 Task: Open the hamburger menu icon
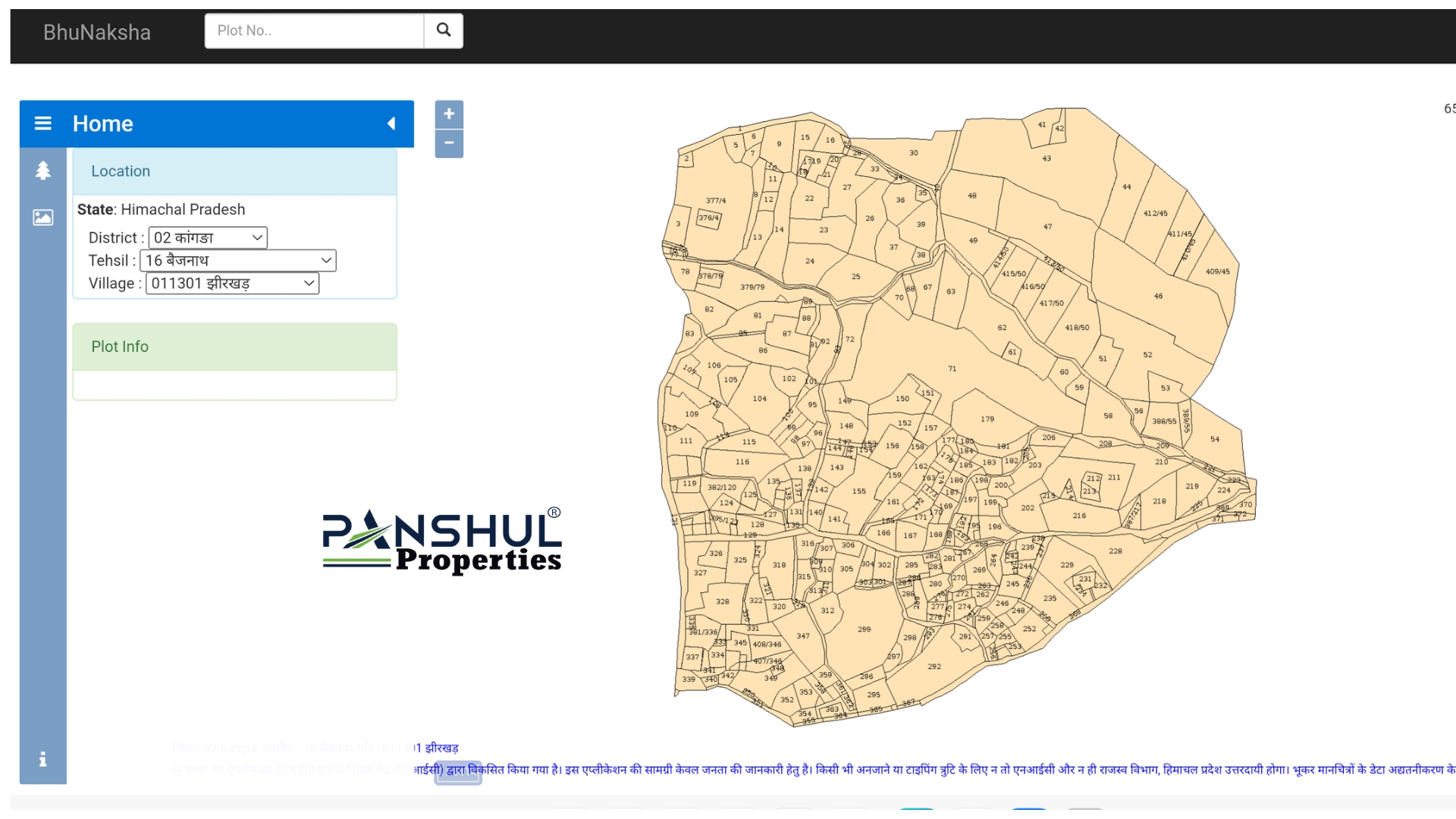click(x=43, y=124)
